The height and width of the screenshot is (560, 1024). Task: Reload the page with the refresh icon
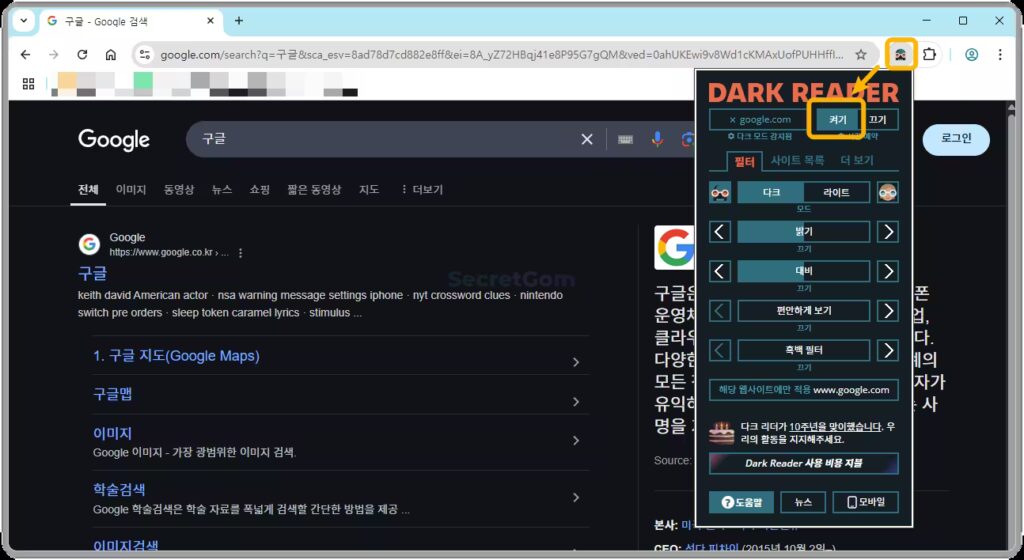click(x=82, y=55)
